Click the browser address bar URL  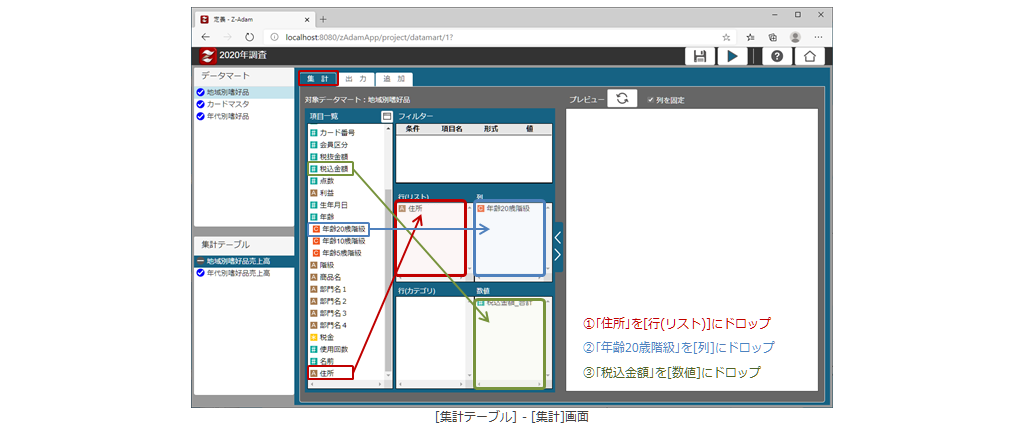(369, 37)
